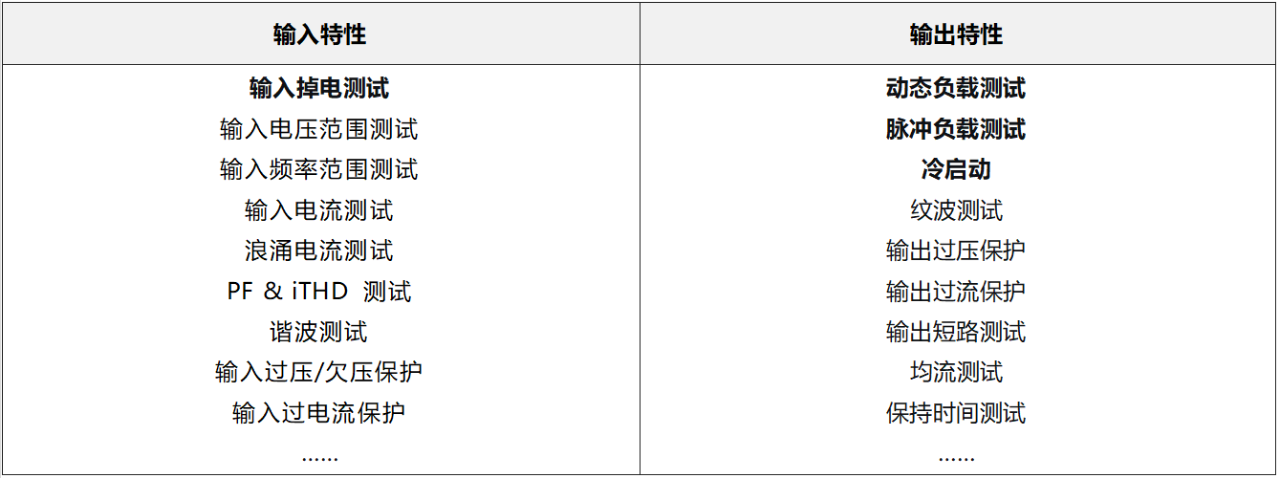Click on 输入过电流保护
This screenshot has width=1278, height=478.
319,413
